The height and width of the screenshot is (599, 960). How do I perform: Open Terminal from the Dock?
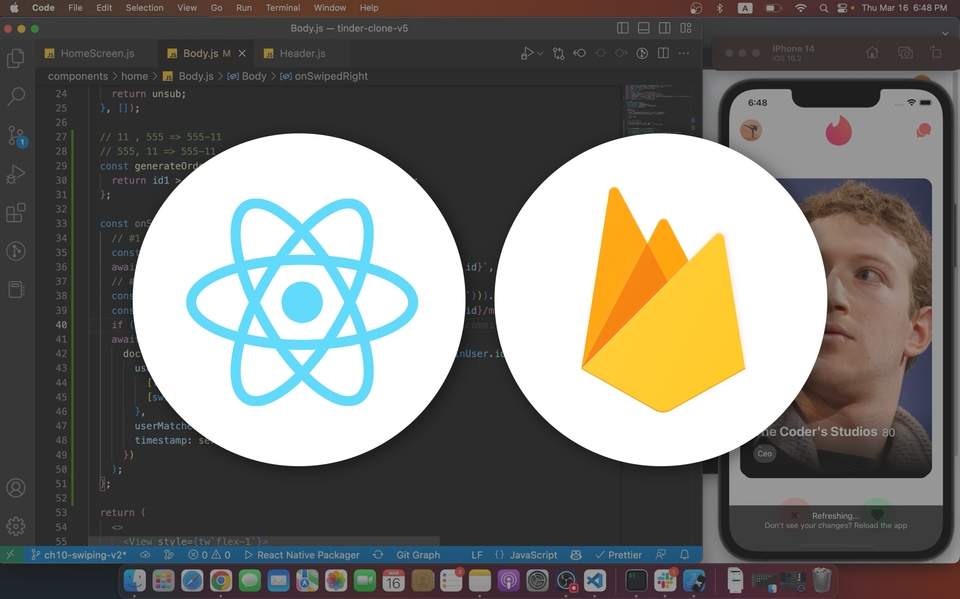[636, 580]
